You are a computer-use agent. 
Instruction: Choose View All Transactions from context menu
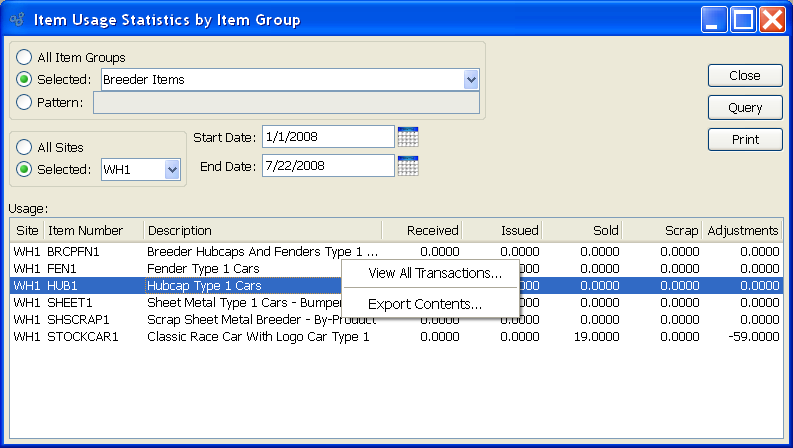click(x=434, y=273)
